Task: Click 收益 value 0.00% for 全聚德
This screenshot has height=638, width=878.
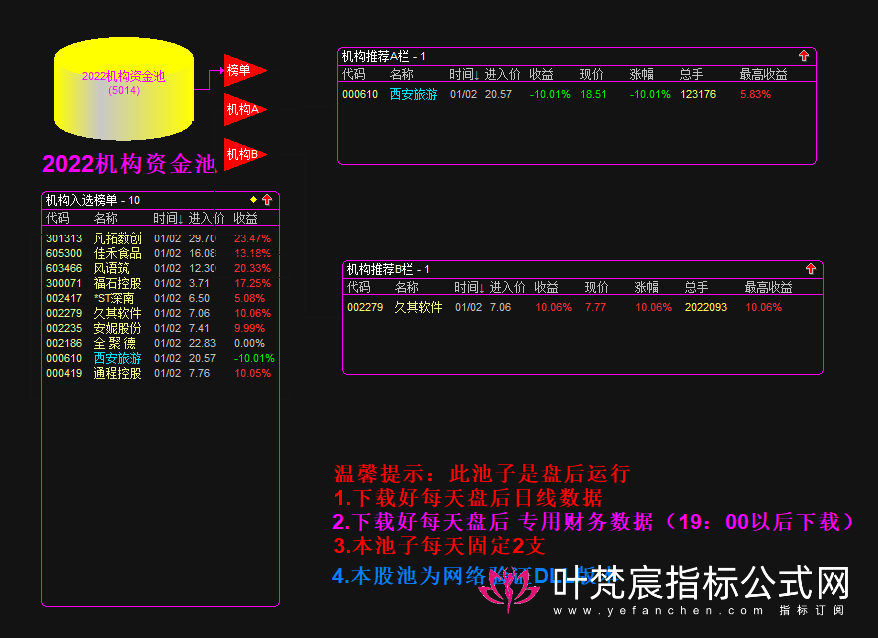Action: tap(249, 343)
